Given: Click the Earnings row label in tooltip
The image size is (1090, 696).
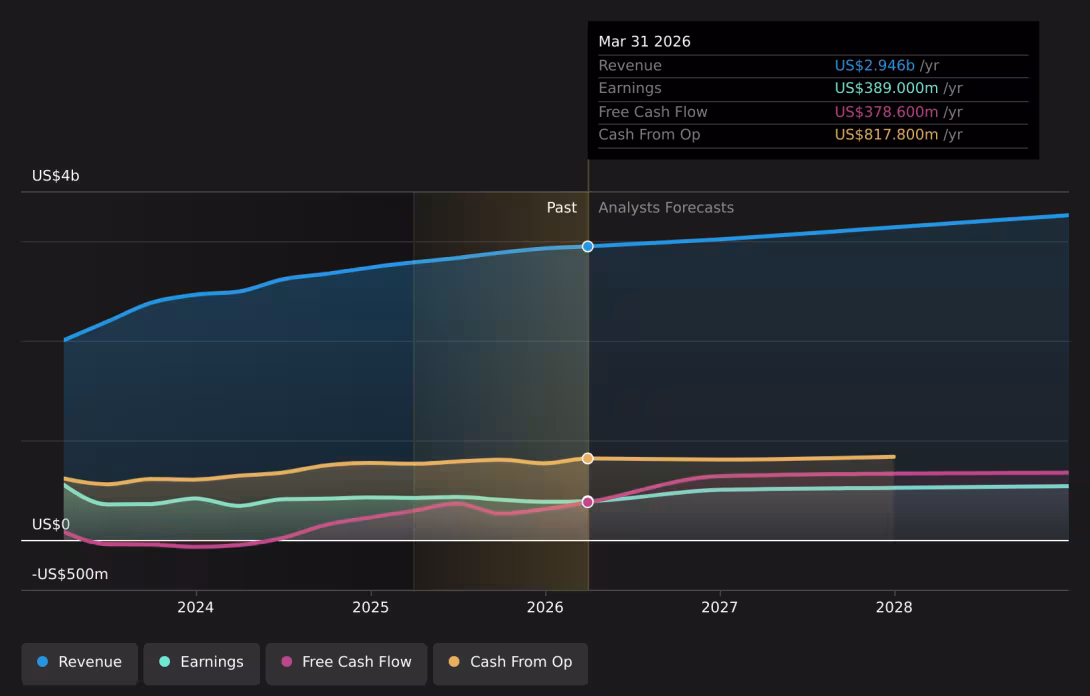Looking at the screenshot, I should [630, 88].
